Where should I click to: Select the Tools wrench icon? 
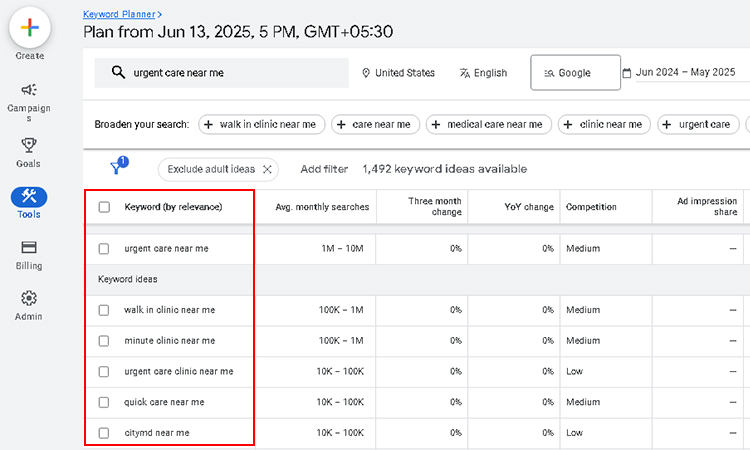point(29,197)
